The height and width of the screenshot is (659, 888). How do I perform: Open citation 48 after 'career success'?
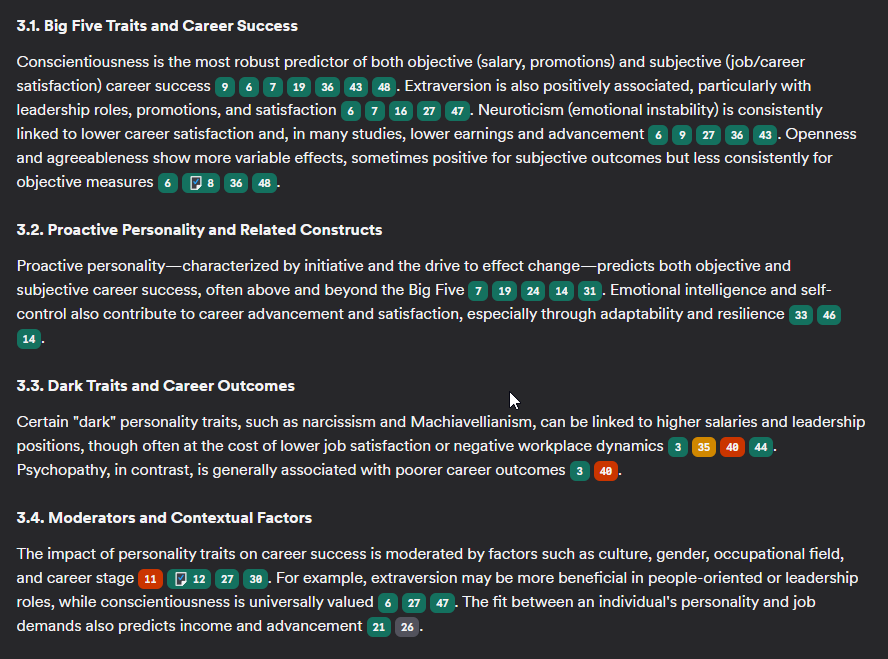click(384, 86)
